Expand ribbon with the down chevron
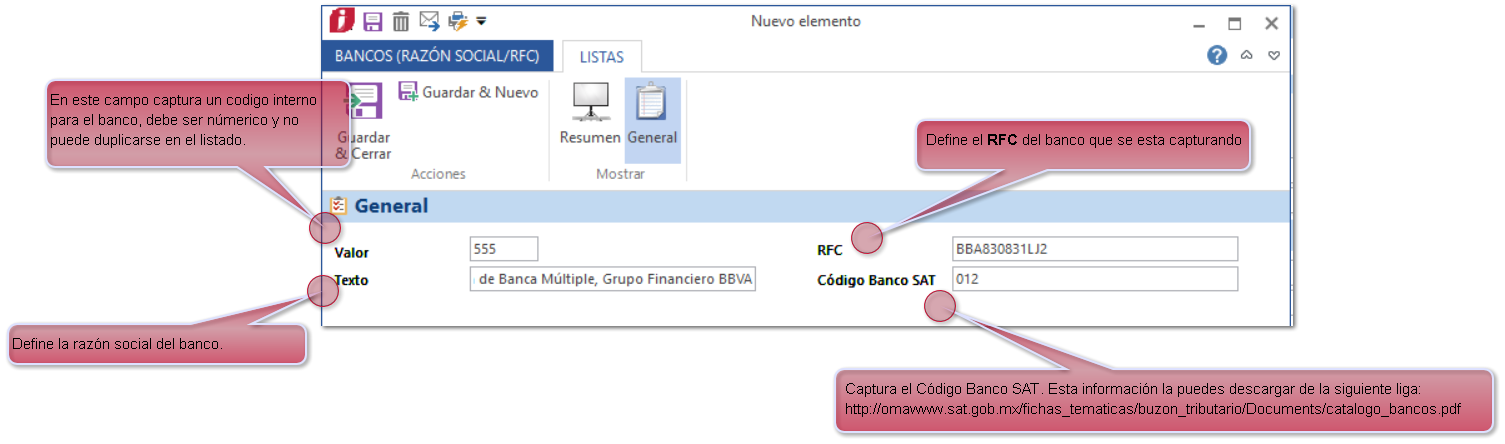 tap(1274, 56)
